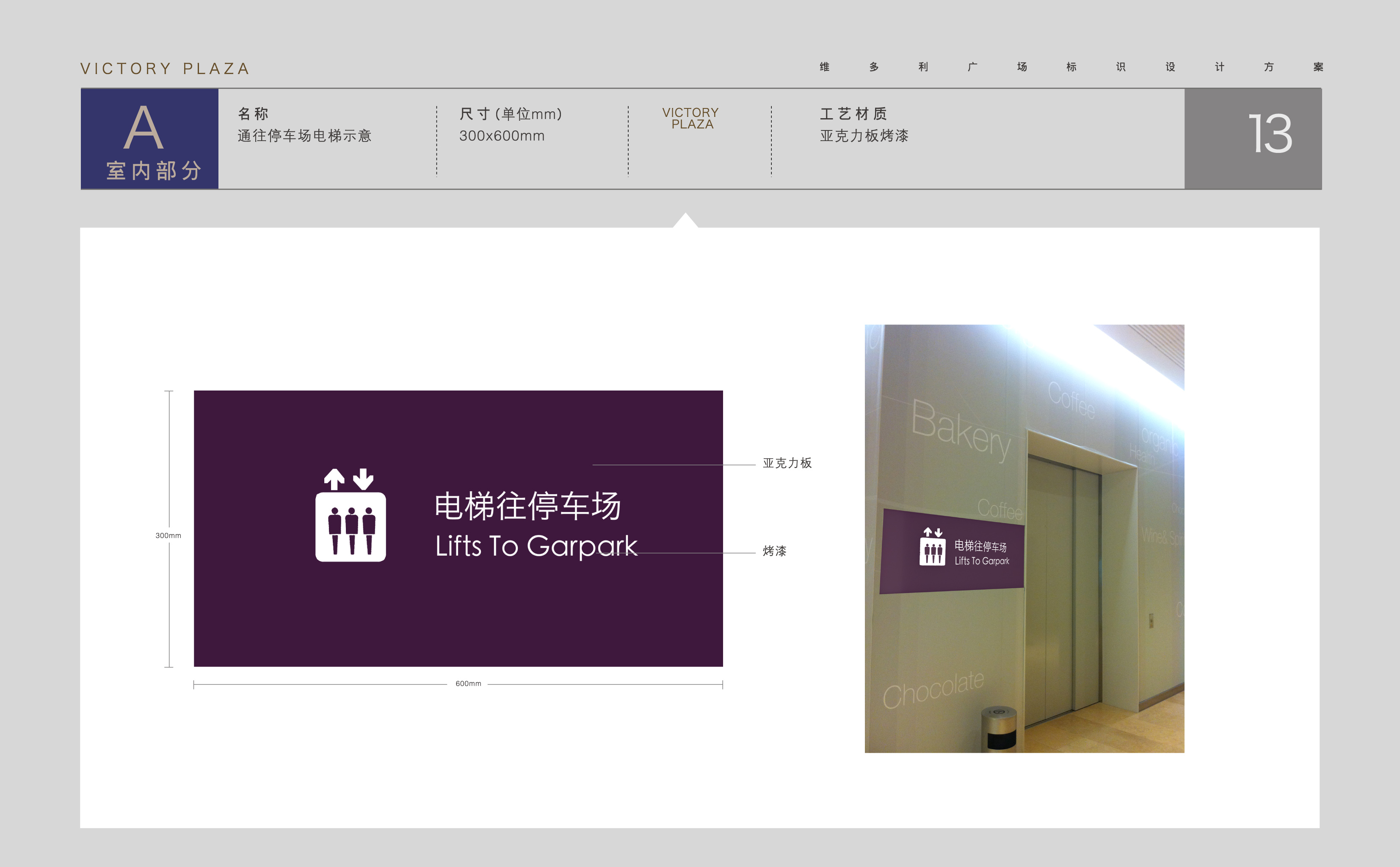1400x867 pixels.
Task: Click the 烤漆 callout label
Action: click(774, 551)
